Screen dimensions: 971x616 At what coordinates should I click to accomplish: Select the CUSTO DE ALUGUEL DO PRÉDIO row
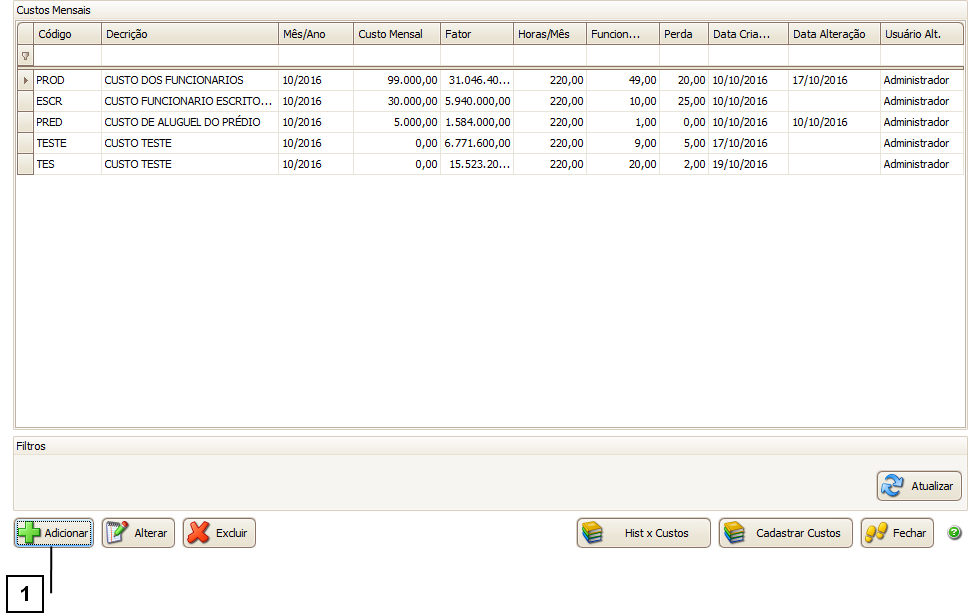[182, 122]
